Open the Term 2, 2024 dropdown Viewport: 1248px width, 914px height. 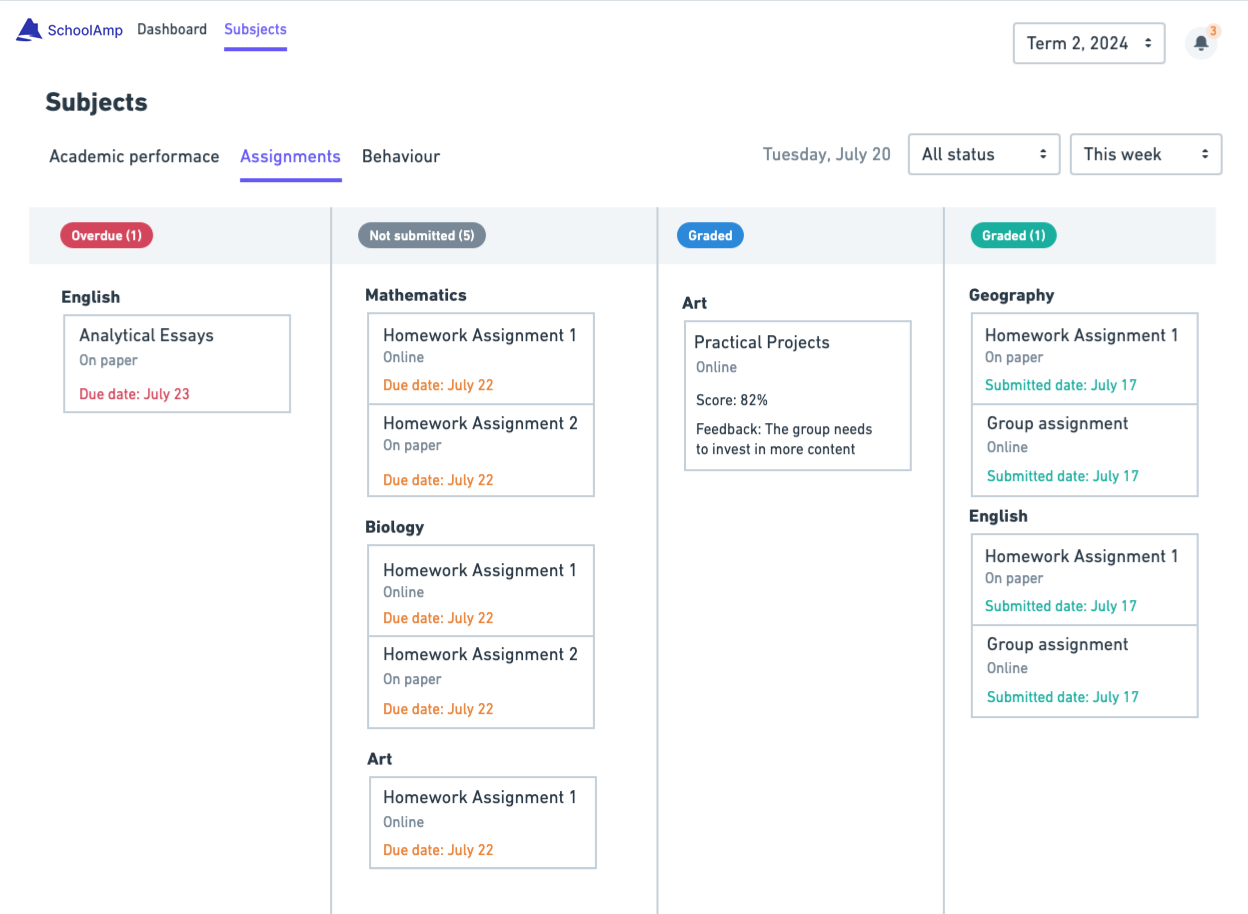pyautogui.click(x=1088, y=43)
